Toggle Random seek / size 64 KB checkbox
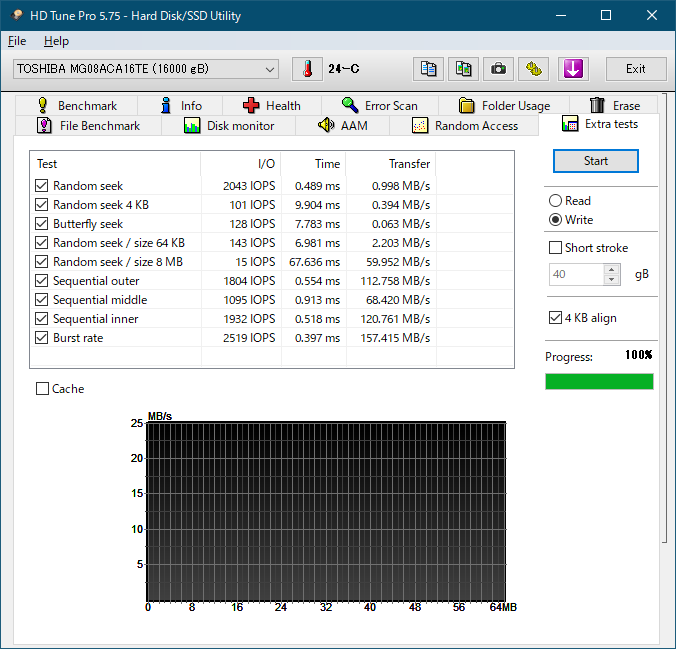Image resolution: width=676 pixels, height=649 pixels. click(x=41, y=243)
